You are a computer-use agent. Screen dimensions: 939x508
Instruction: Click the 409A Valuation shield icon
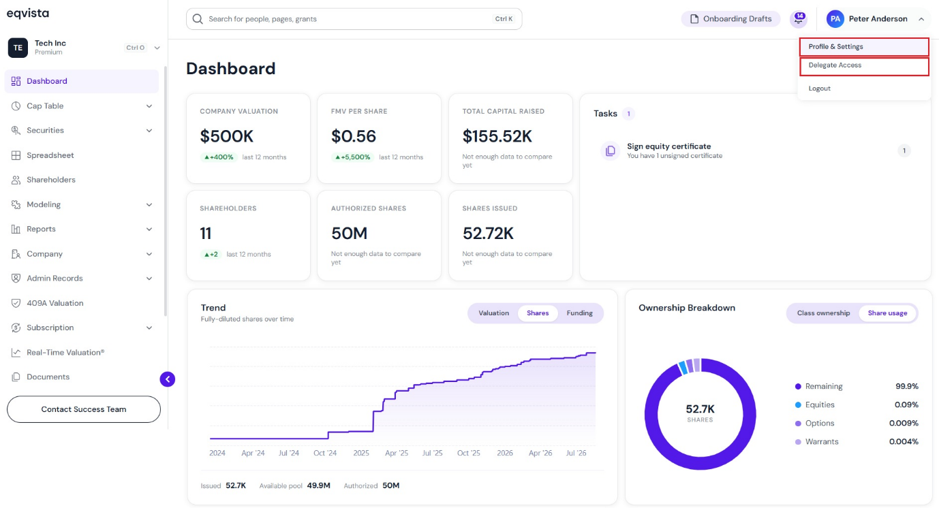click(16, 303)
